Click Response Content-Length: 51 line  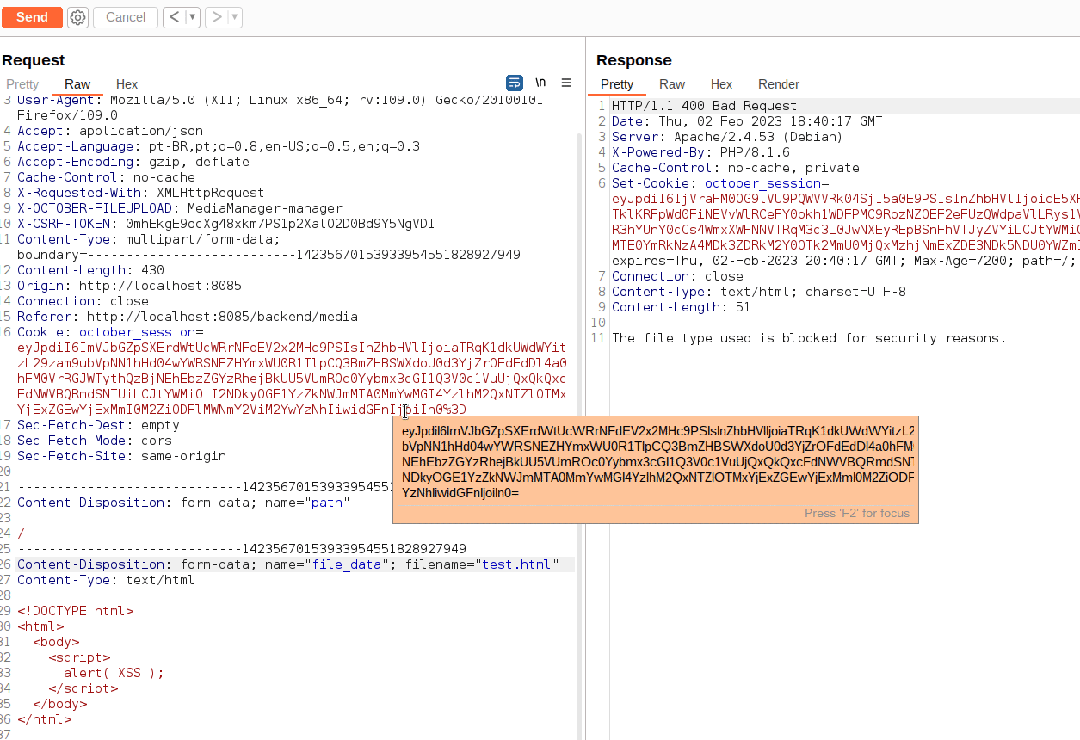[x=681, y=307]
